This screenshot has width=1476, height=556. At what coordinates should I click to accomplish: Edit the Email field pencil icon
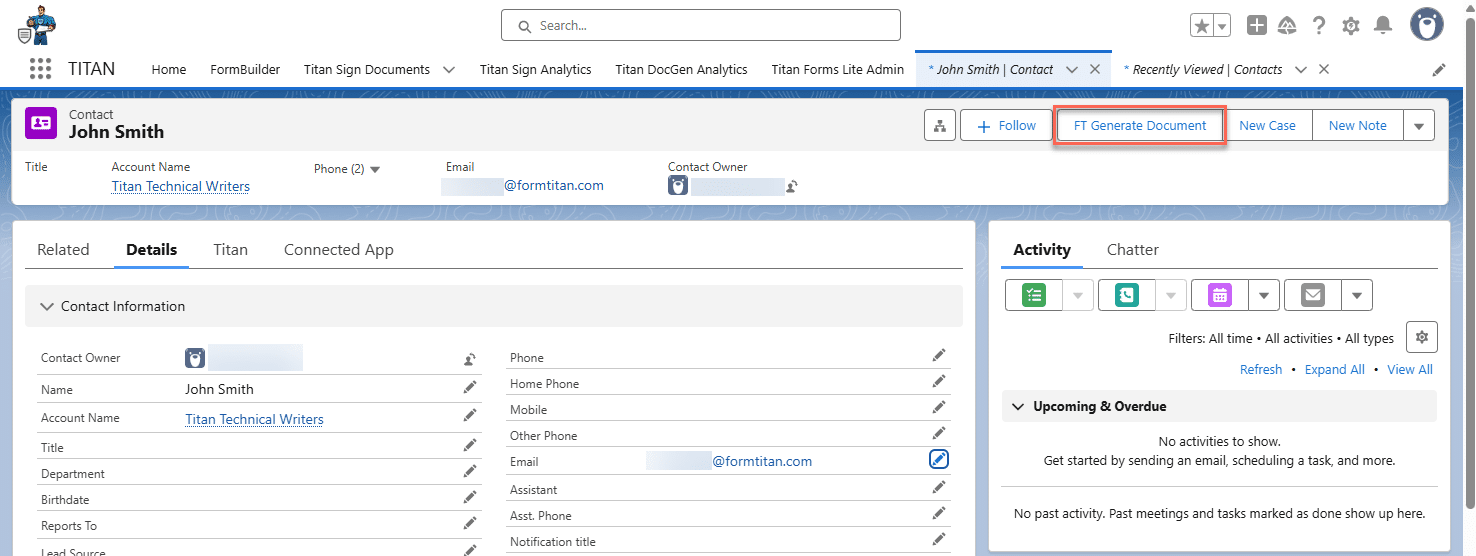pyautogui.click(x=938, y=459)
